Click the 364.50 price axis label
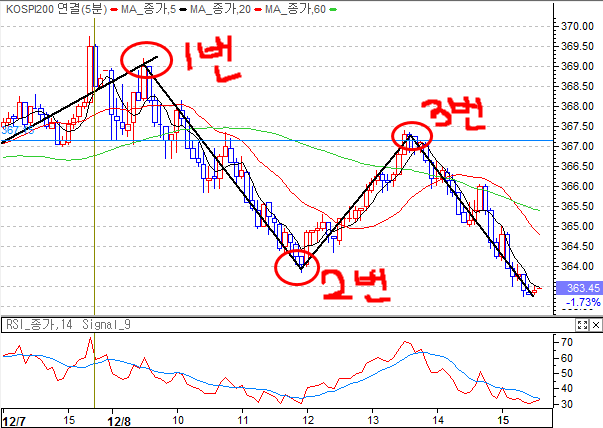 pyautogui.click(x=577, y=246)
